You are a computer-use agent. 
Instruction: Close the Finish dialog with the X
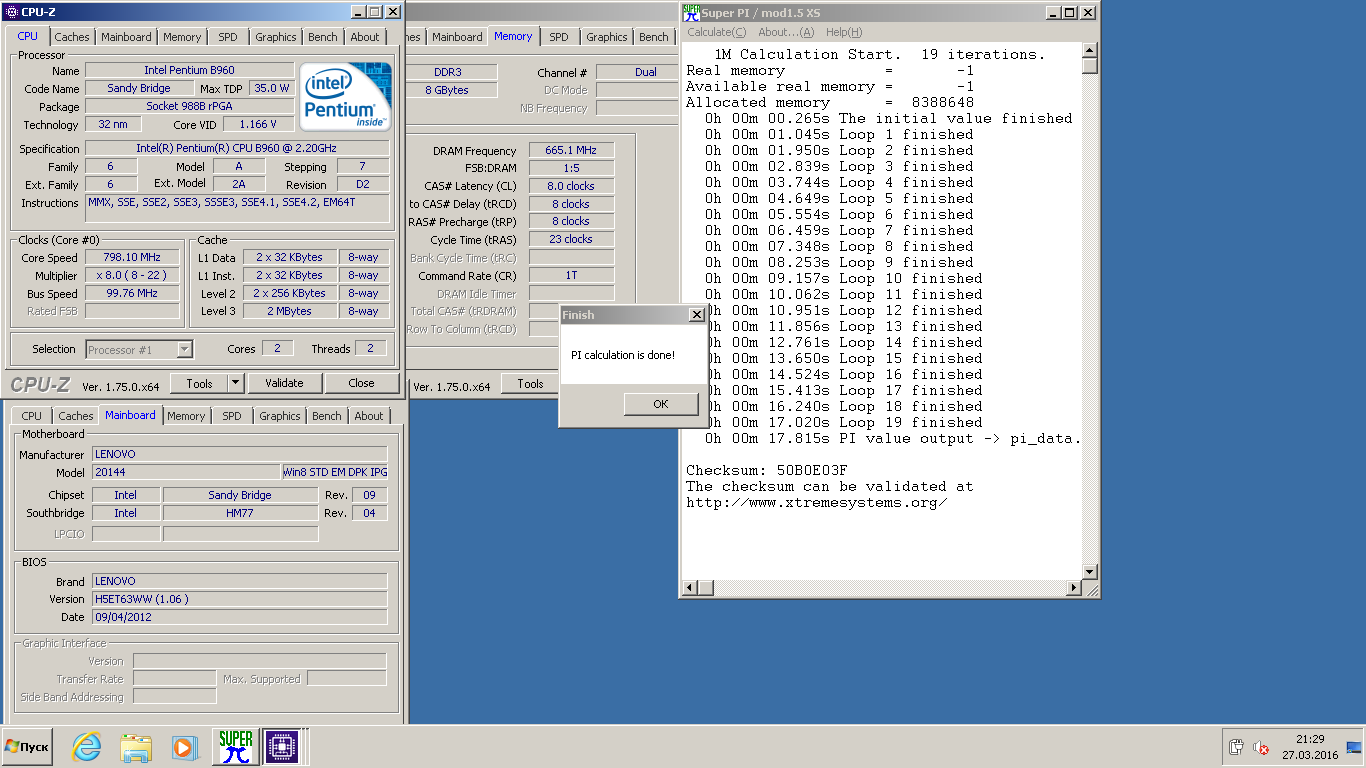697,315
